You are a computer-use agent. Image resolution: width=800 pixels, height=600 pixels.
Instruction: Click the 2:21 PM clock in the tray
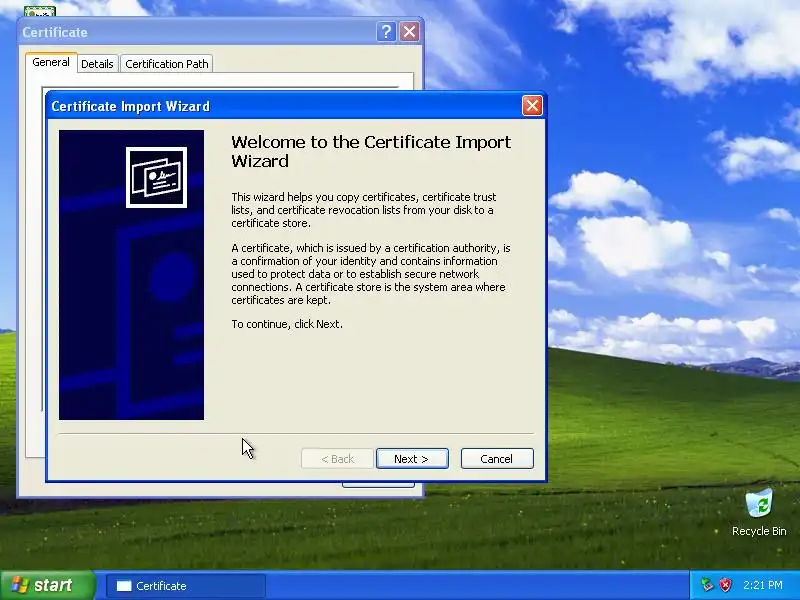tap(763, 585)
